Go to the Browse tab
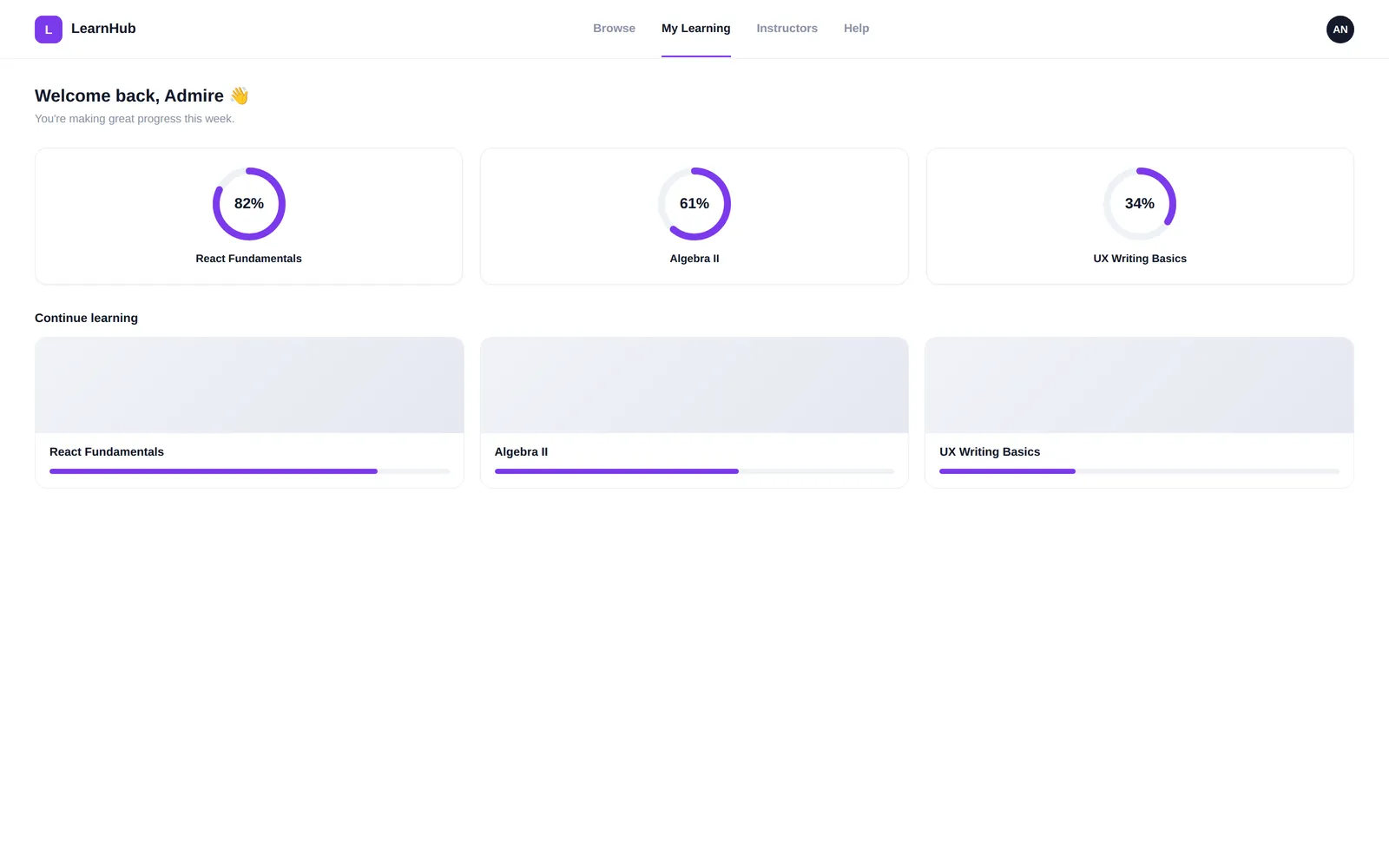 [614, 29]
